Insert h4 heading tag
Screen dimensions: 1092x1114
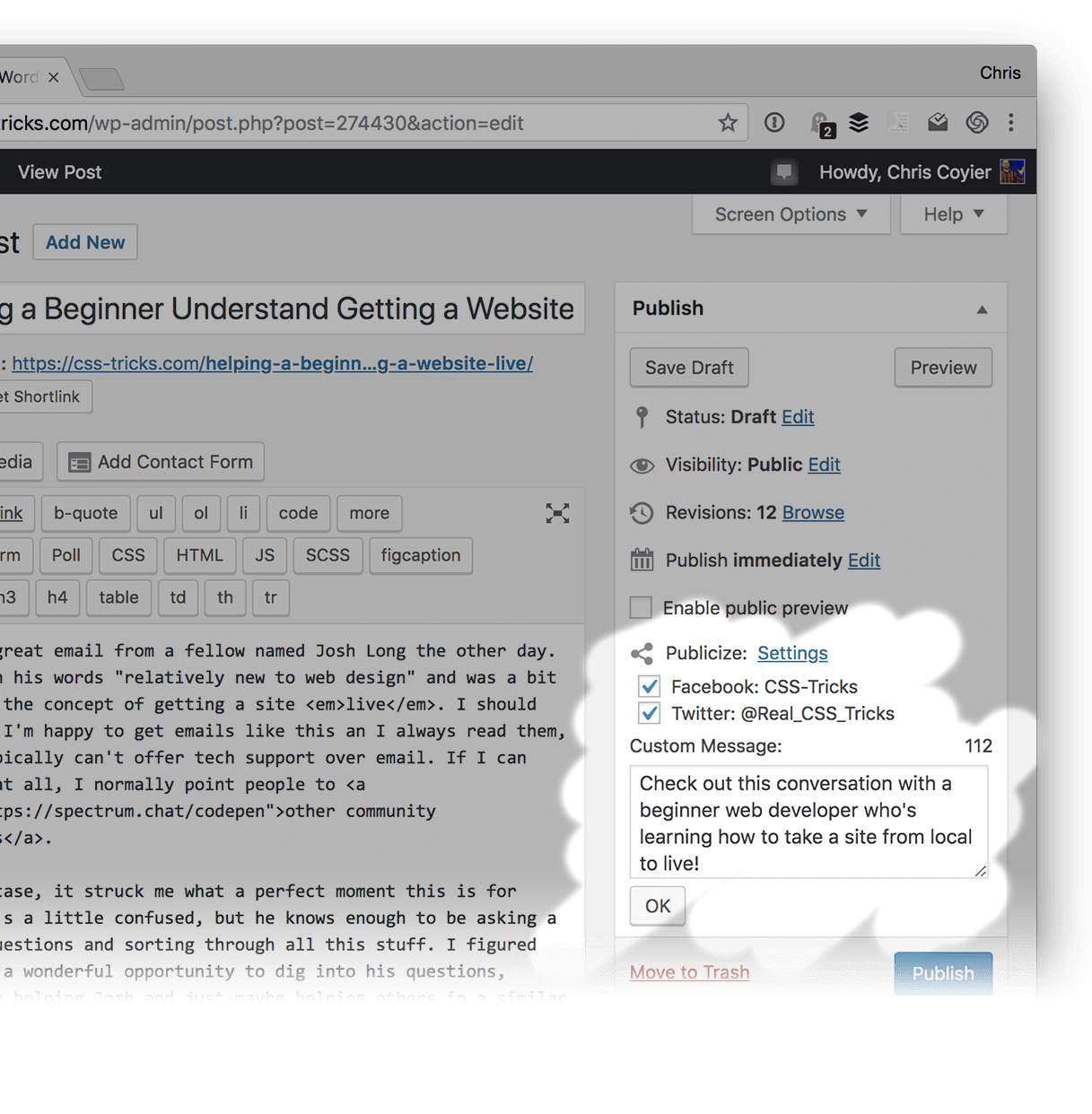pos(57,597)
